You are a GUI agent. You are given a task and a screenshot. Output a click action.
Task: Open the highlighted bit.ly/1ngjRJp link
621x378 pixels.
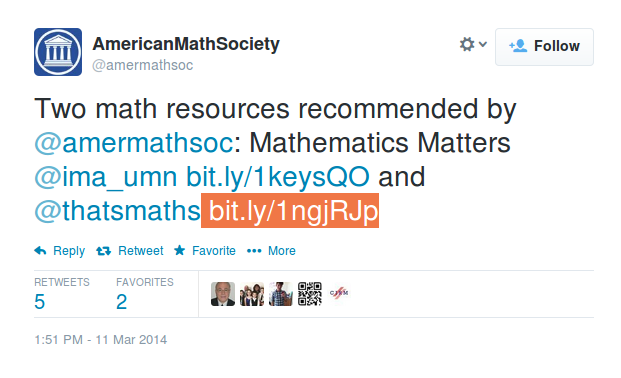(x=290, y=210)
